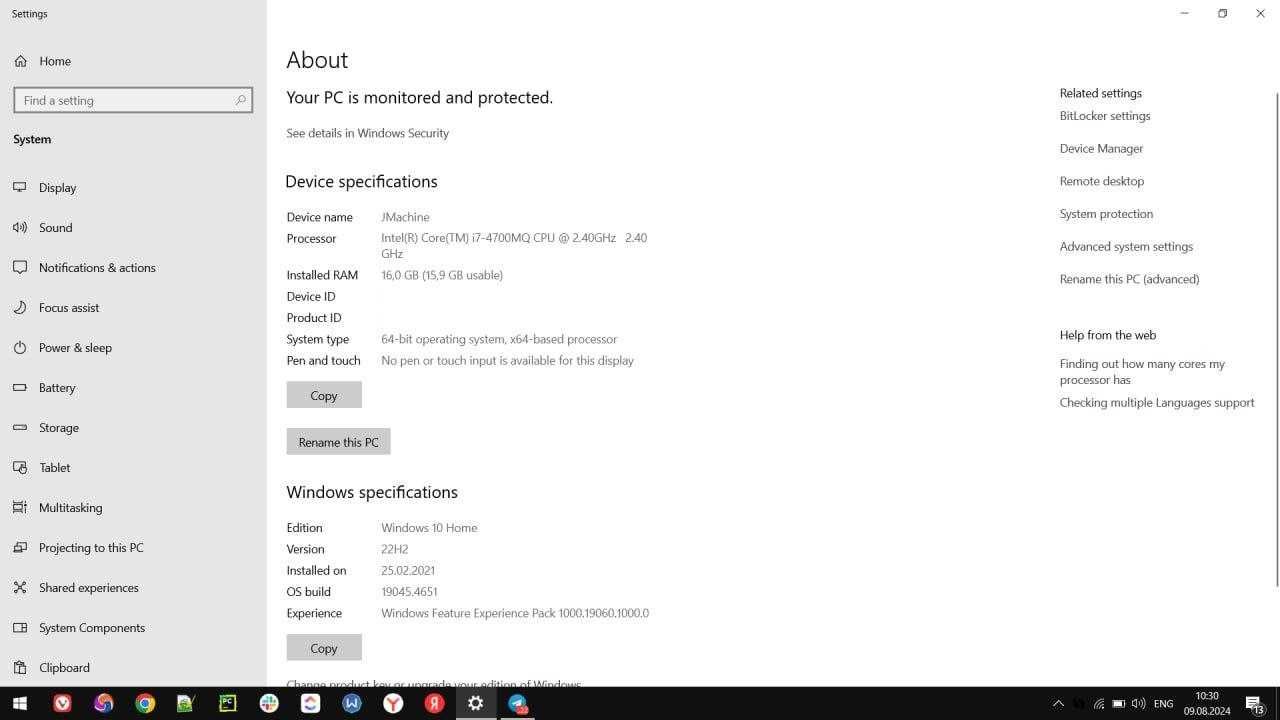
Task: Click battery tray icon
Action: [1119, 704]
